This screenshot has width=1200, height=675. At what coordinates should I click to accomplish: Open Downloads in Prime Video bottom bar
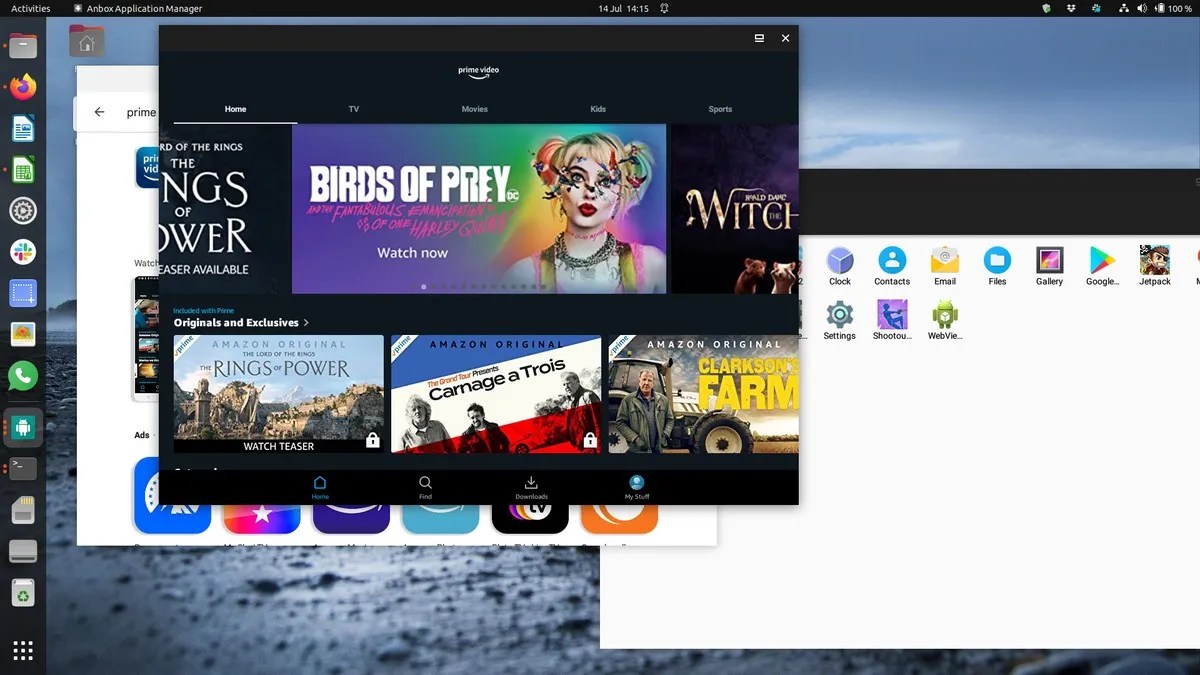click(531, 485)
